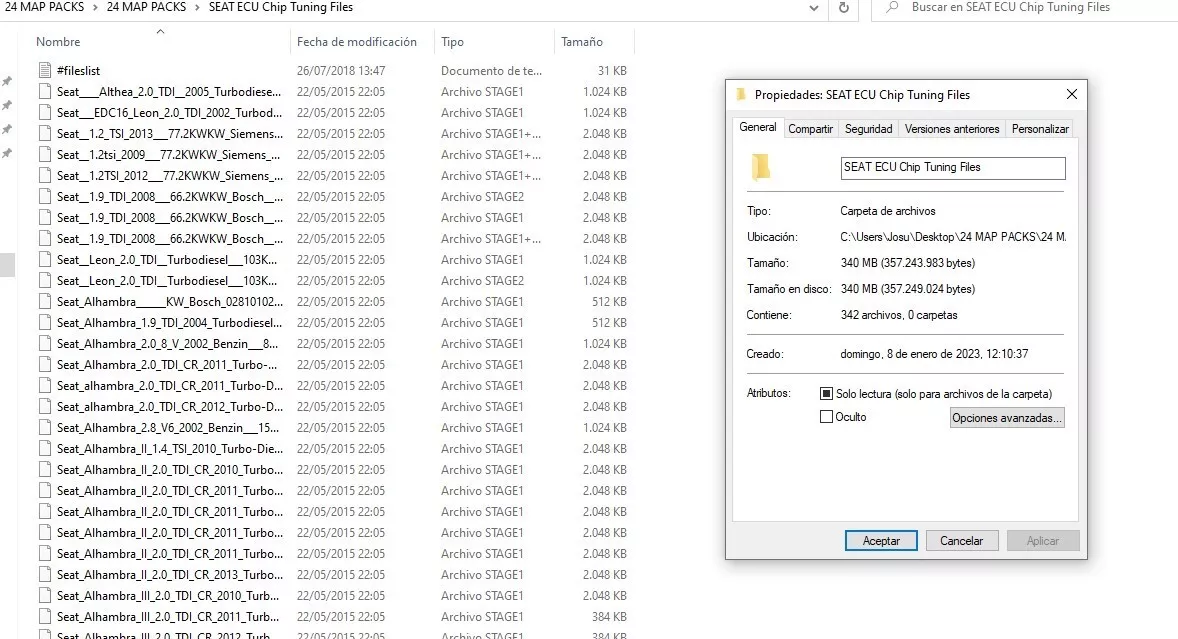Click the Cancelar button

pos(962,541)
